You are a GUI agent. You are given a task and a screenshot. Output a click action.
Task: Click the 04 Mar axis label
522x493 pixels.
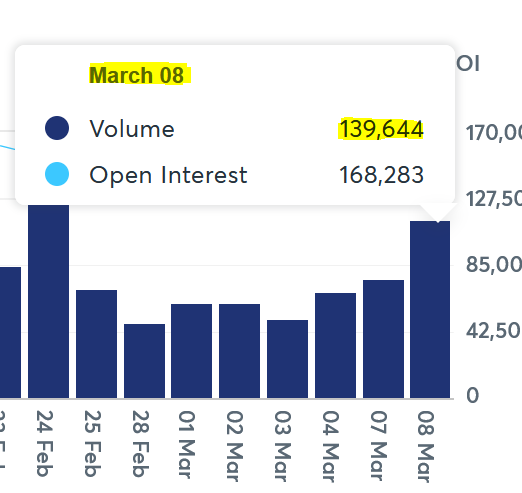pos(331,446)
